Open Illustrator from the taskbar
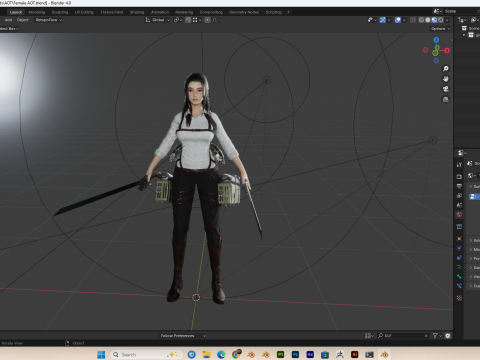 click(x=355, y=354)
